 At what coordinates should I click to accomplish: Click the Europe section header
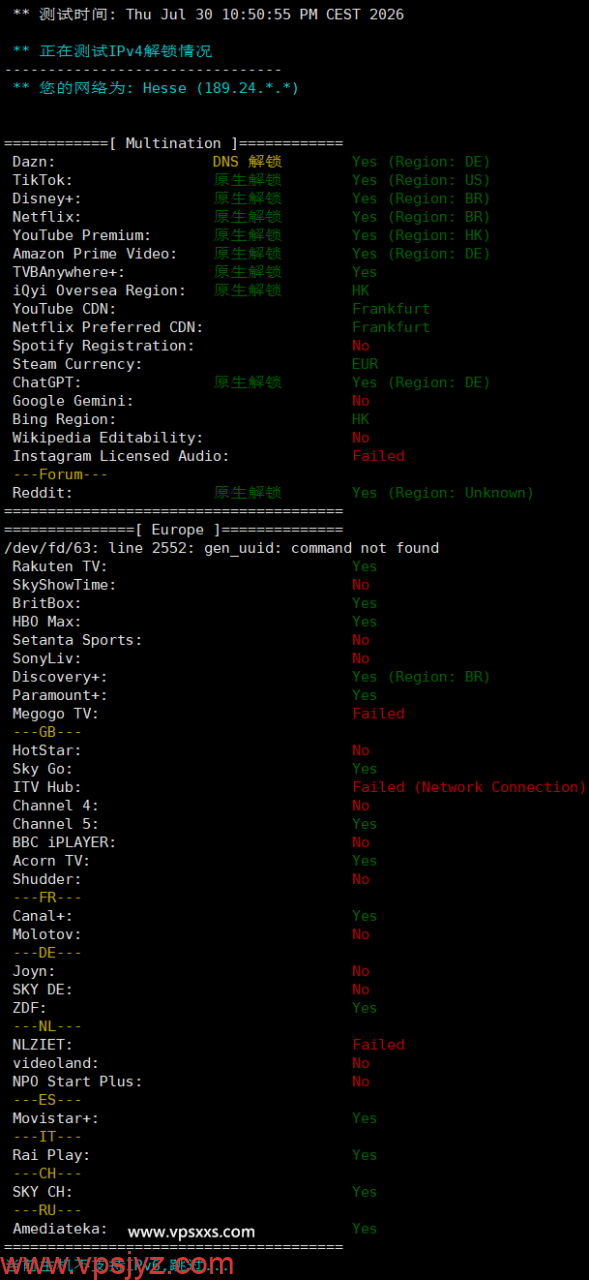[x=174, y=530]
